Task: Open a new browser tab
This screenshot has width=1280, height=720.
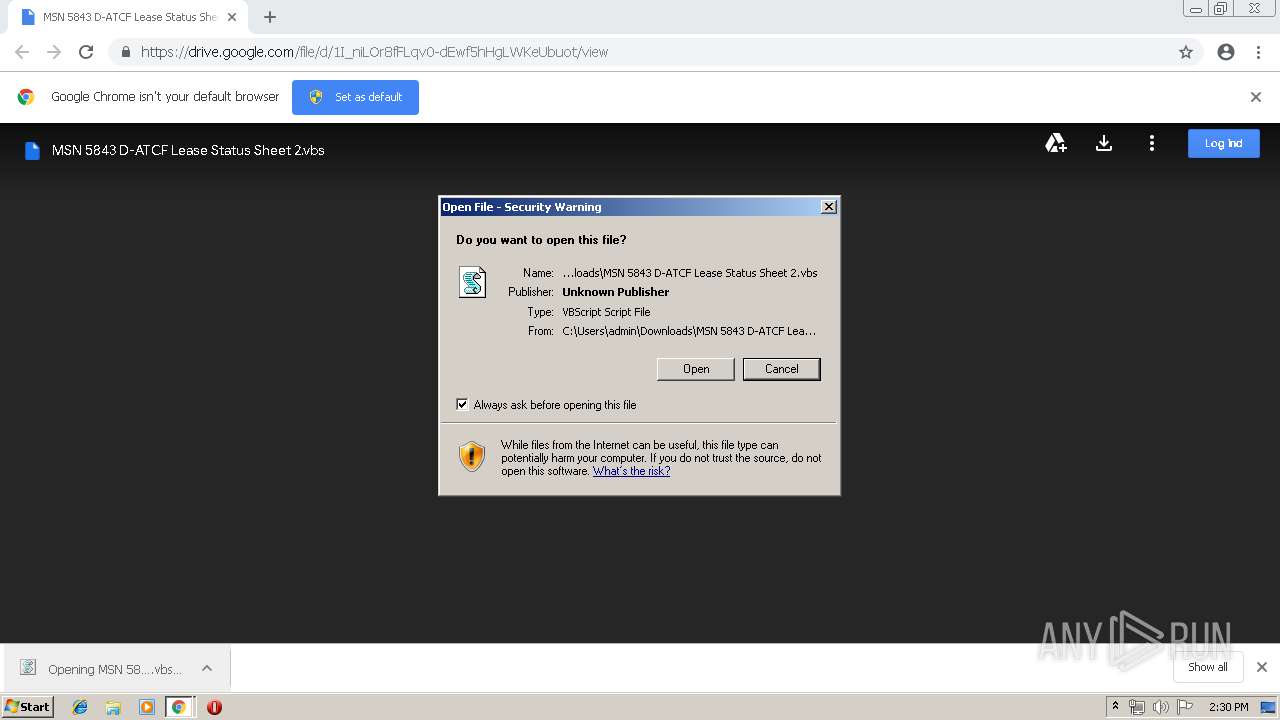Action: pos(270,17)
